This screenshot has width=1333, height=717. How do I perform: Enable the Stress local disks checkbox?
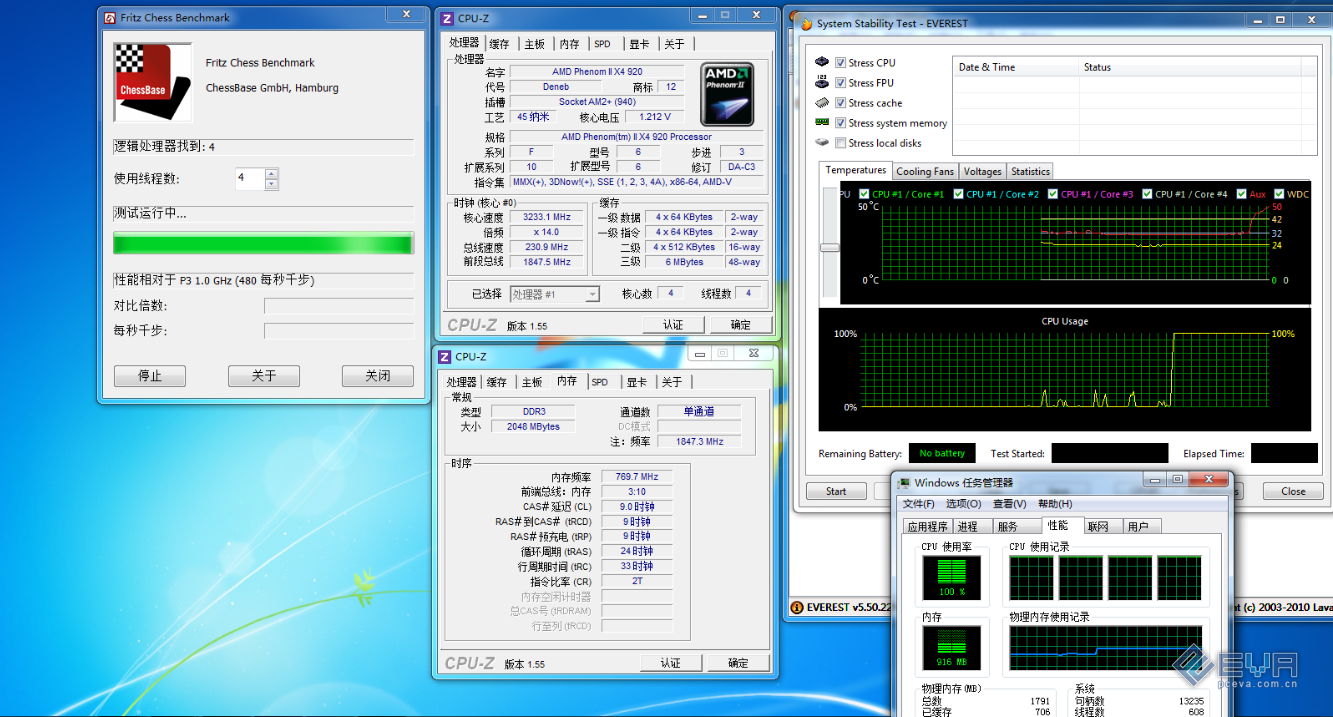pos(841,143)
